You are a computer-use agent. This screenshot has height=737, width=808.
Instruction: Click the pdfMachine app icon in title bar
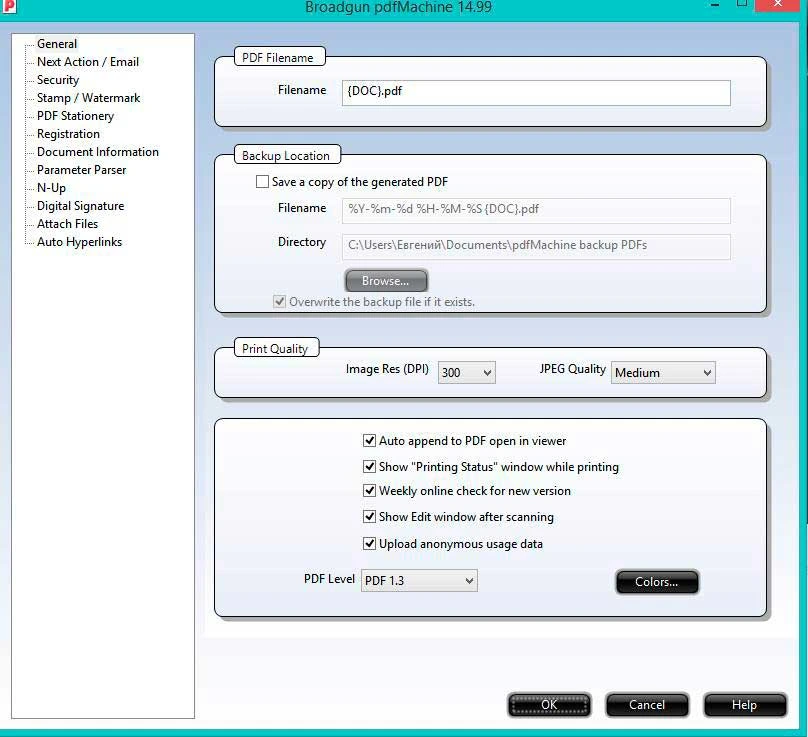(9, 5)
